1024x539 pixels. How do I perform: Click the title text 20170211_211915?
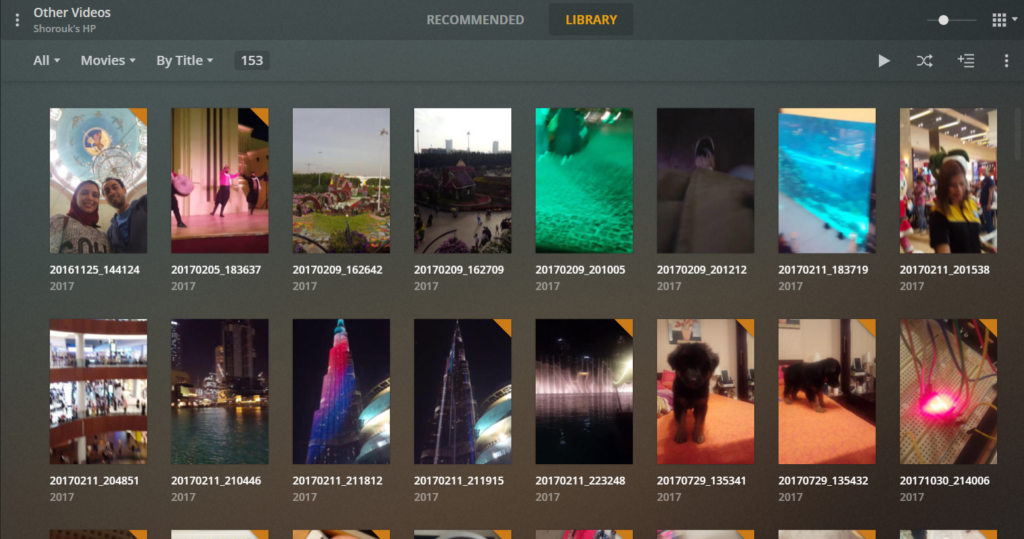click(x=459, y=481)
